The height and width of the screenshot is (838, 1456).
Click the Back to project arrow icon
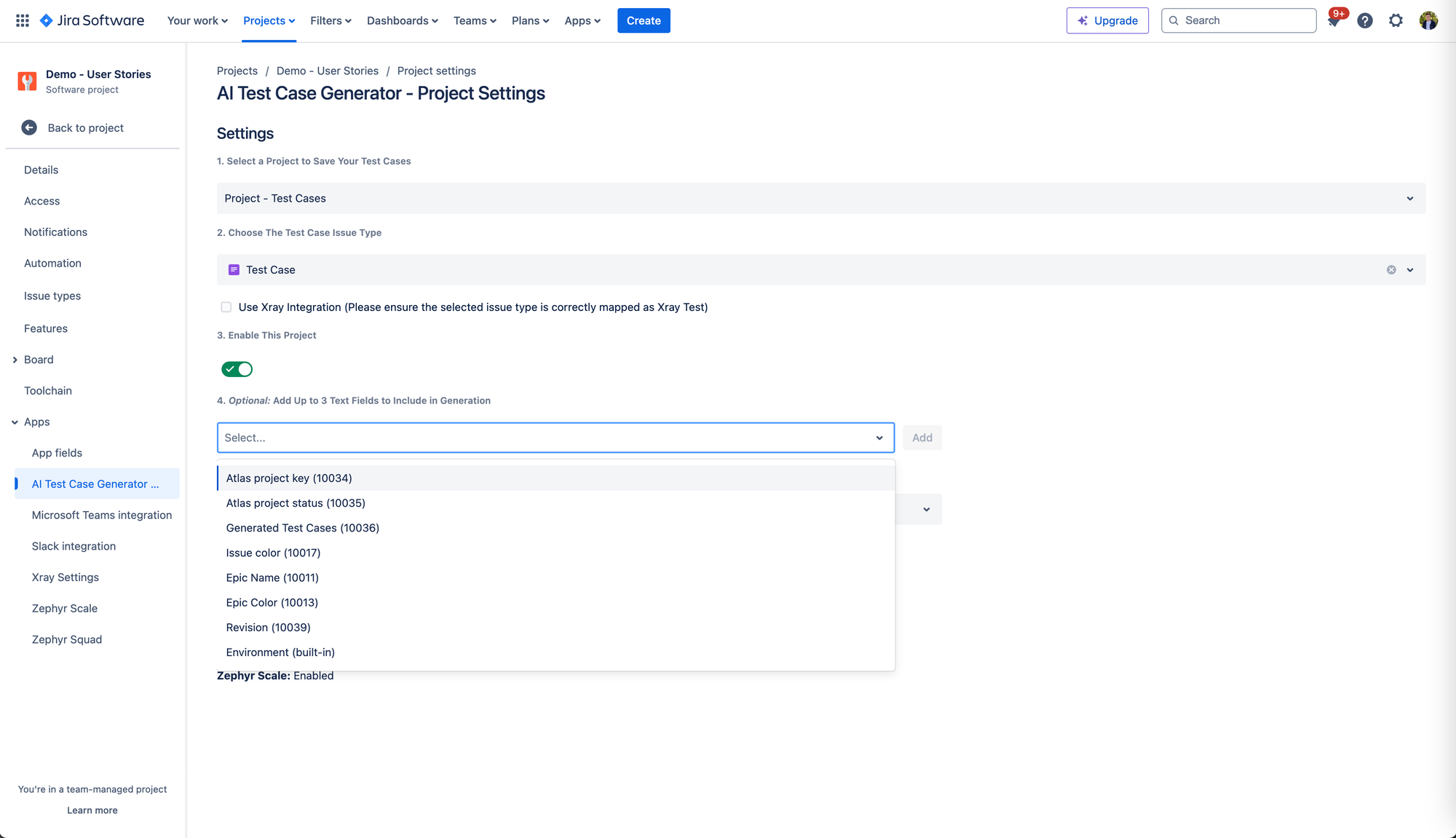29,127
